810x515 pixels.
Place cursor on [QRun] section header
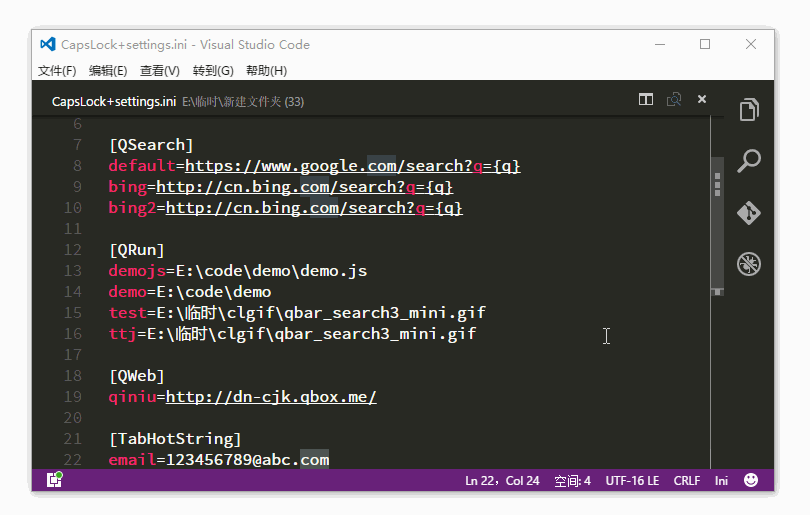click(x=136, y=250)
